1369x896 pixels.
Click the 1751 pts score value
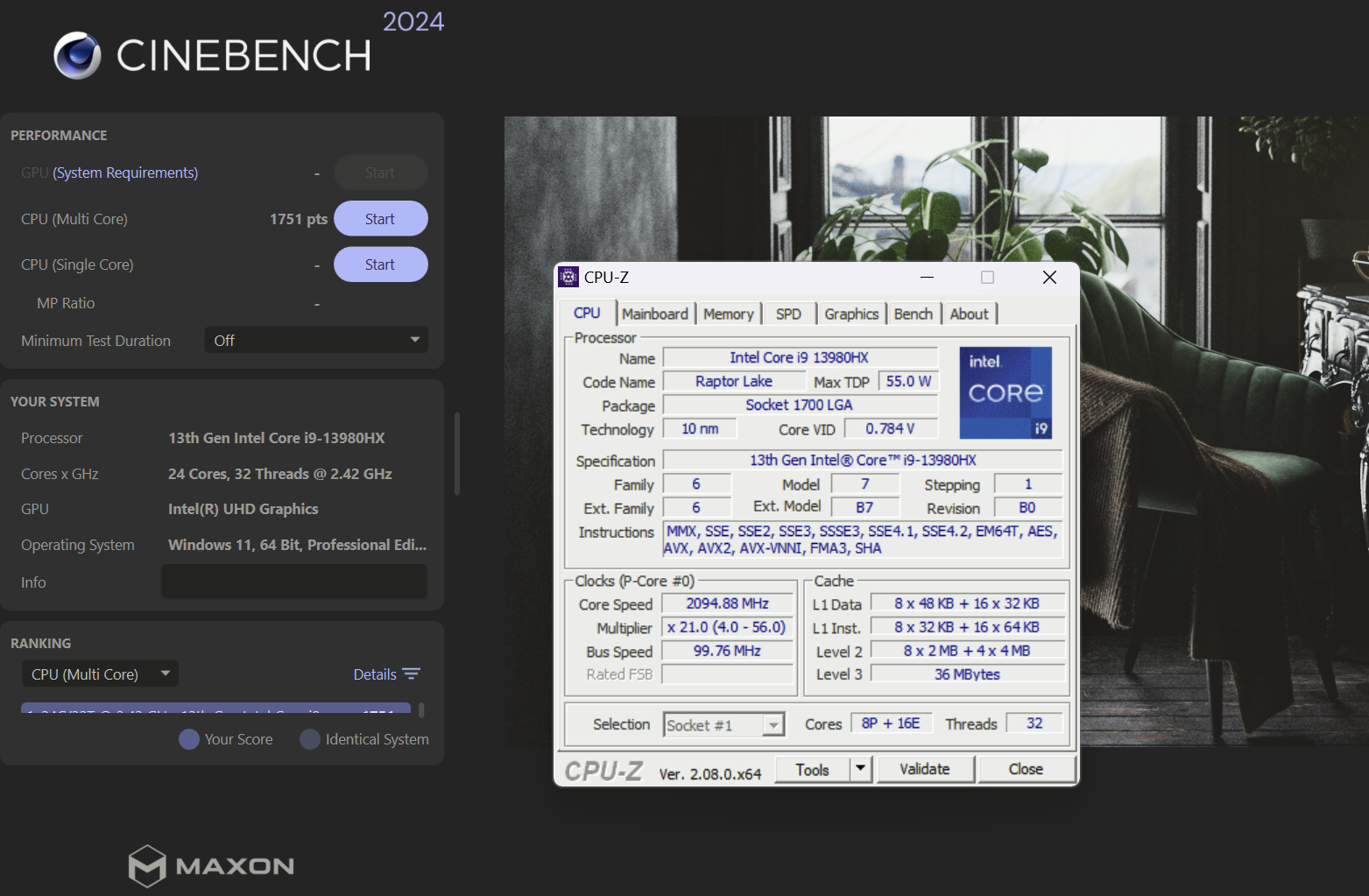tap(299, 219)
